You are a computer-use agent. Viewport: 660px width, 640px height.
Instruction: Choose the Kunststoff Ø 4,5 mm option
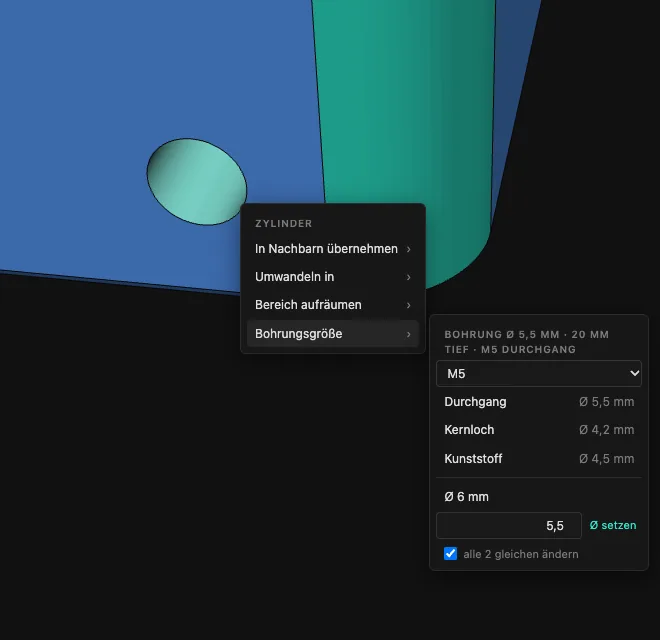(x=539, y=459)
